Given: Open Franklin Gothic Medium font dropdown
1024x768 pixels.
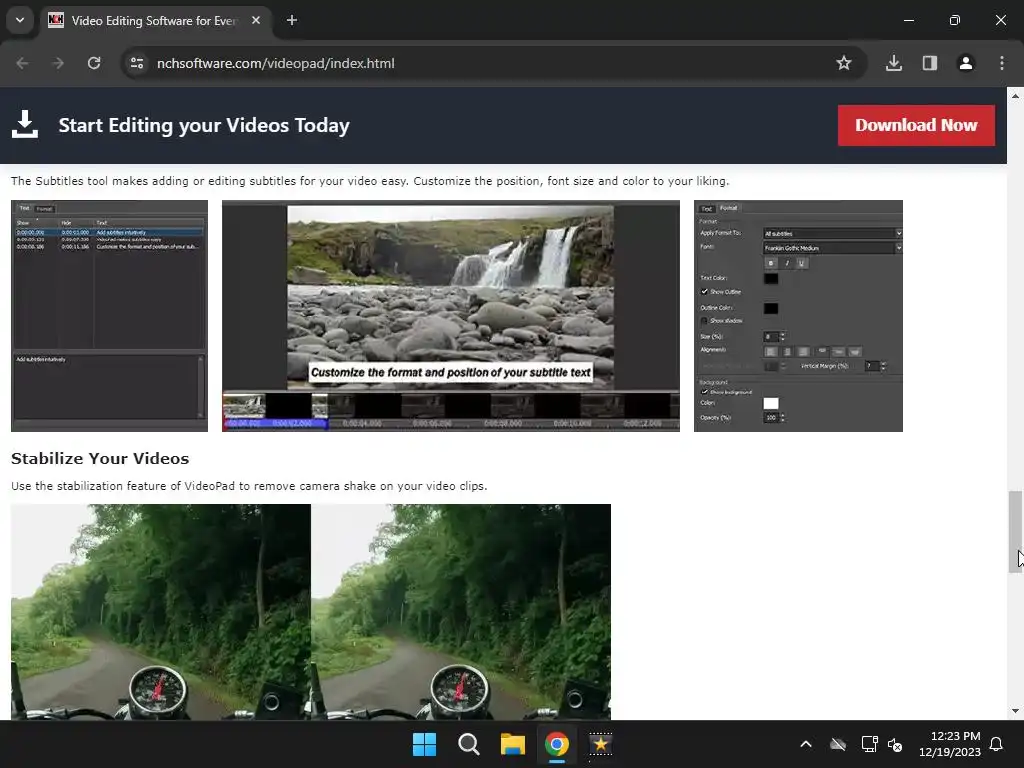Looking at the screenshot, I should tap(833, 248).
